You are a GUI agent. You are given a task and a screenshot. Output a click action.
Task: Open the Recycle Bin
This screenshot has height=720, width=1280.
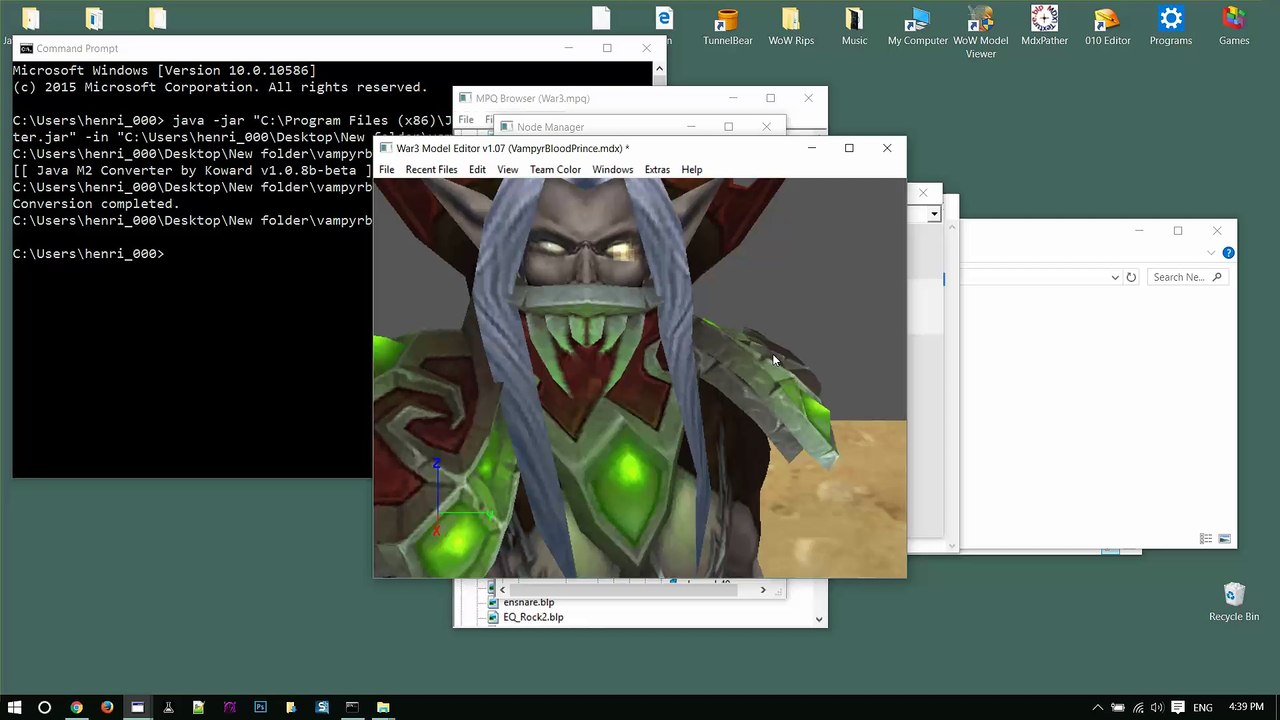coord(1234,602)
